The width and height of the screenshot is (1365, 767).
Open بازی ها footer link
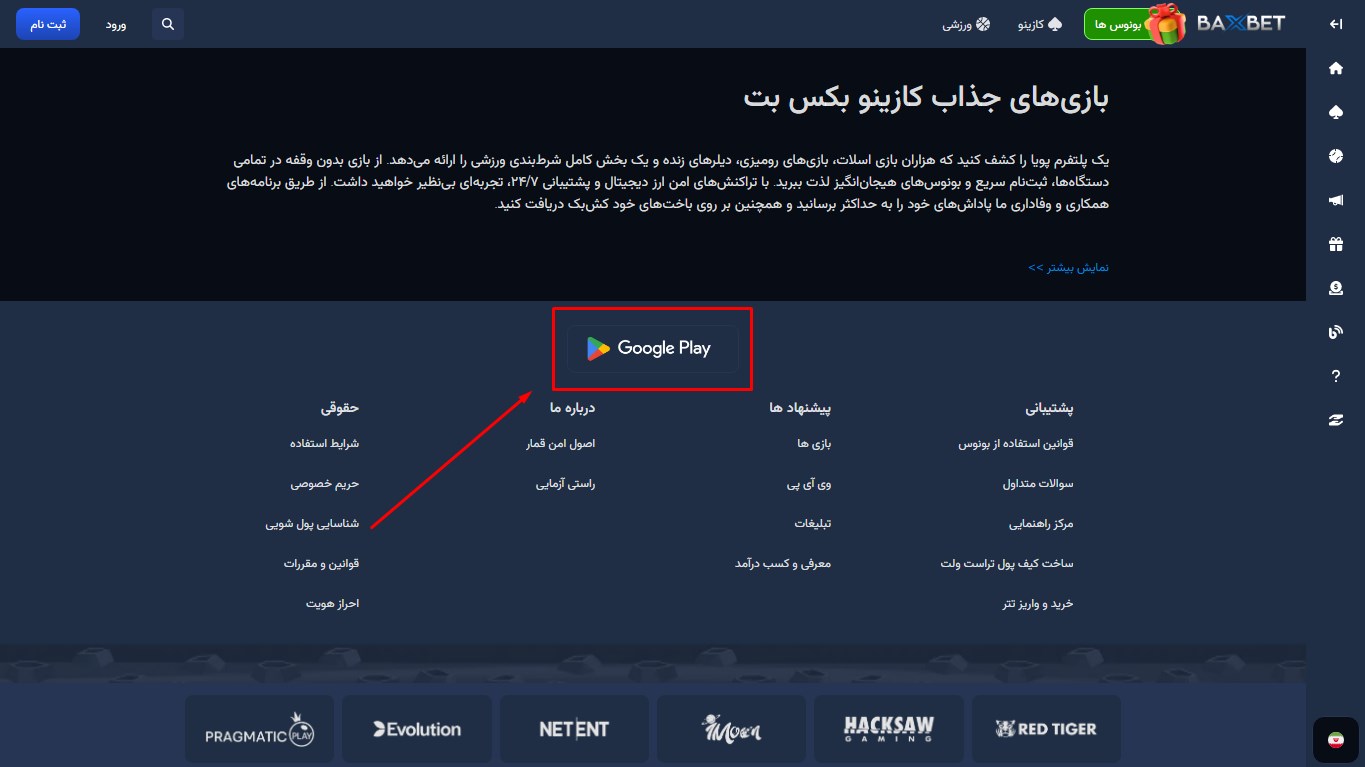[x=814, y=443]
